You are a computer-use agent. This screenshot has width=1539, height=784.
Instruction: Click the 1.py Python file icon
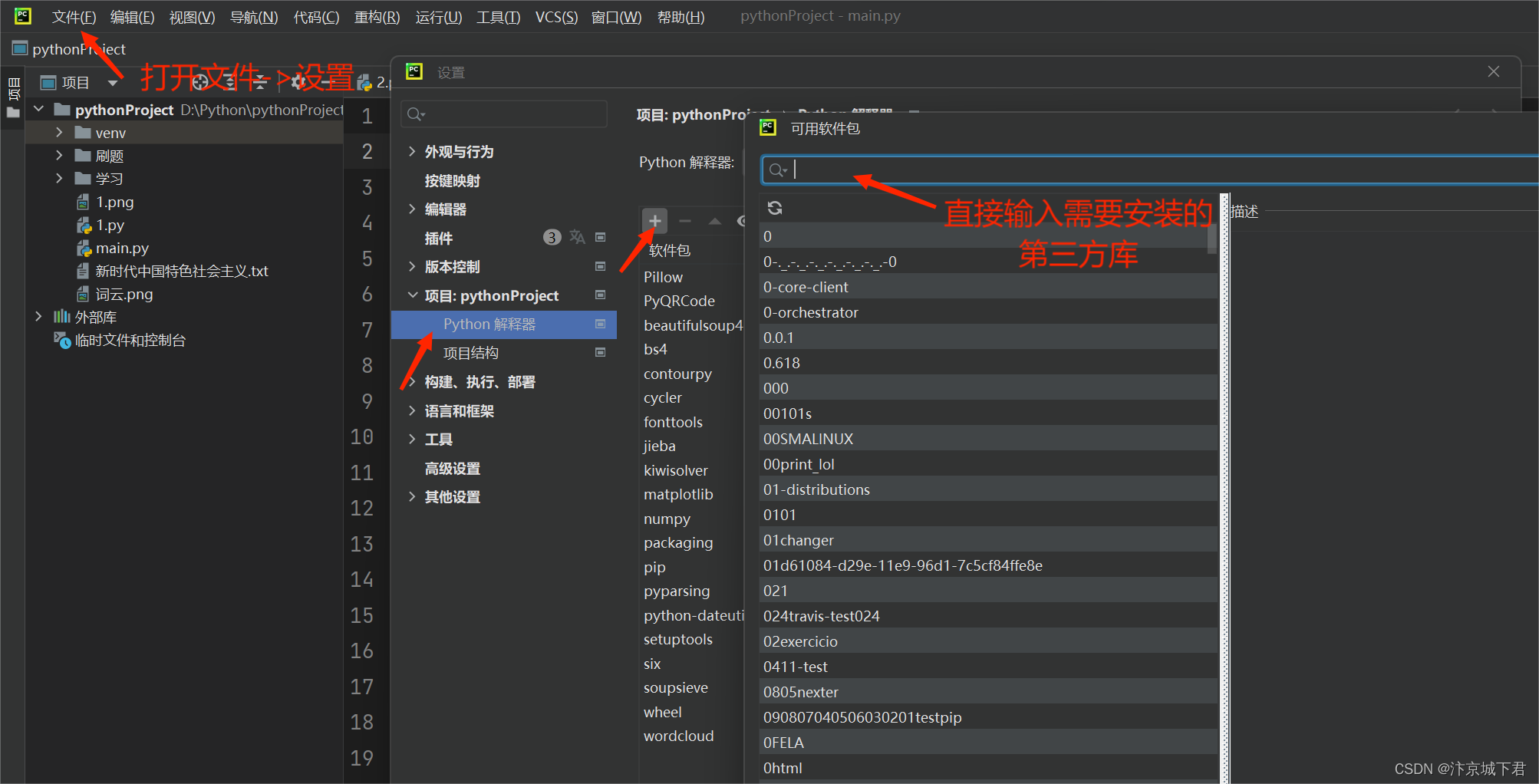click(x=84, y=226)
